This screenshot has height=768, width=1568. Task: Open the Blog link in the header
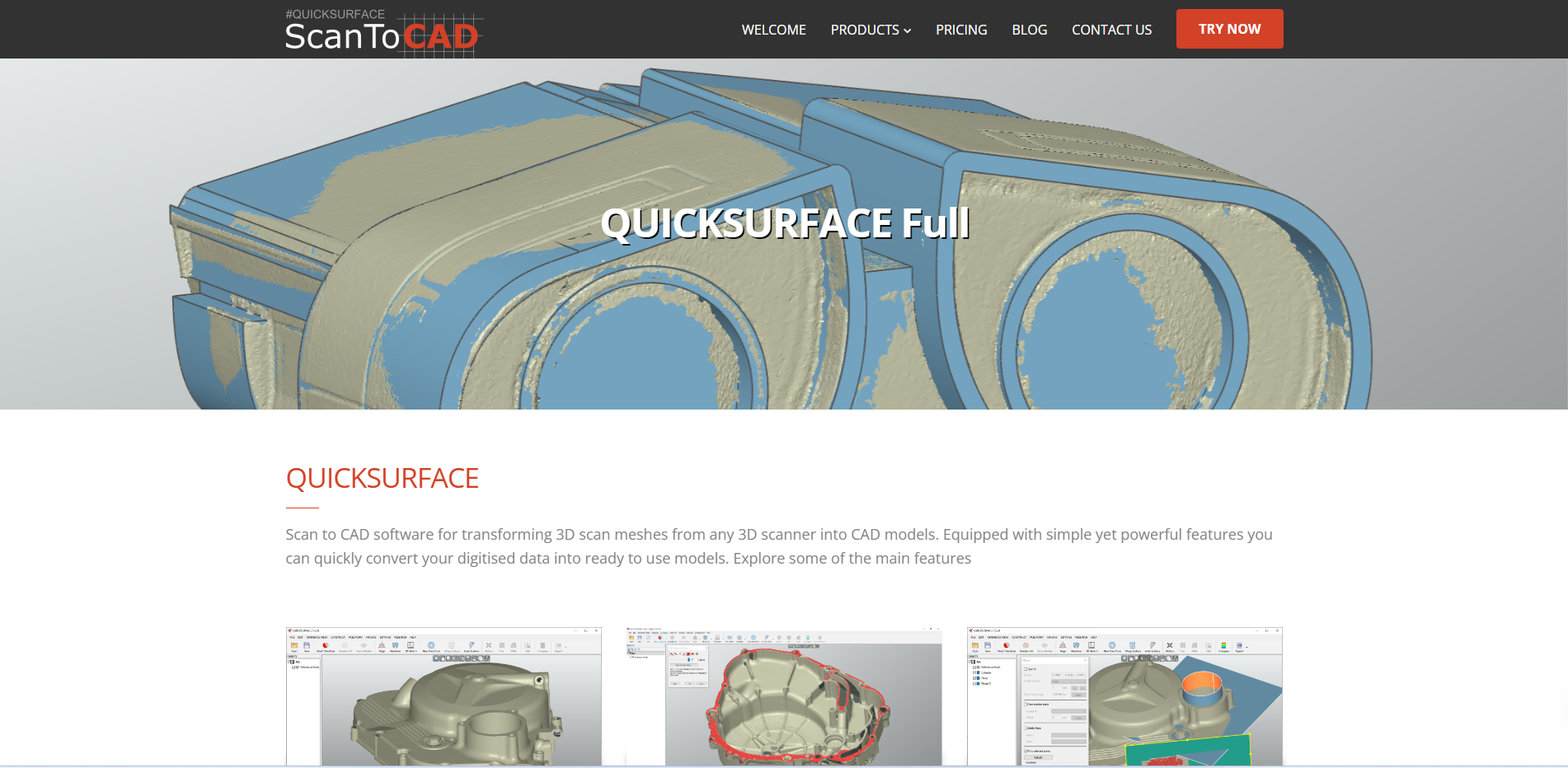[x=1030, y=30]
